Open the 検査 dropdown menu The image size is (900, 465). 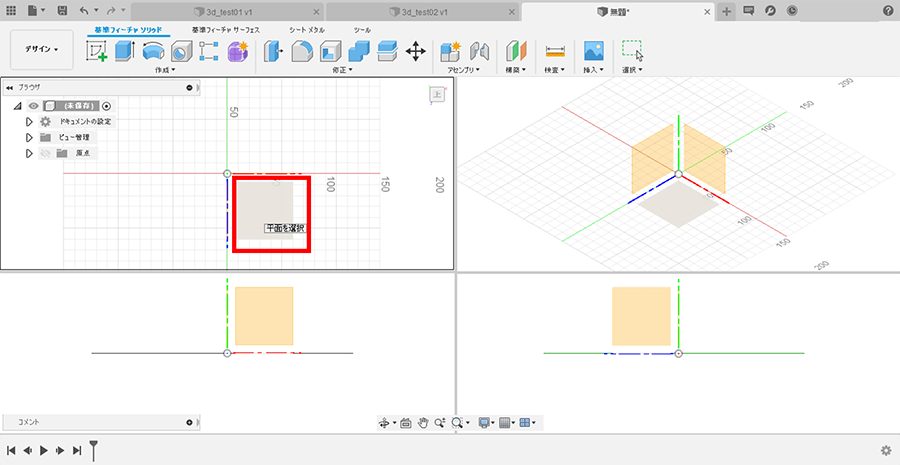click(555, 69)
